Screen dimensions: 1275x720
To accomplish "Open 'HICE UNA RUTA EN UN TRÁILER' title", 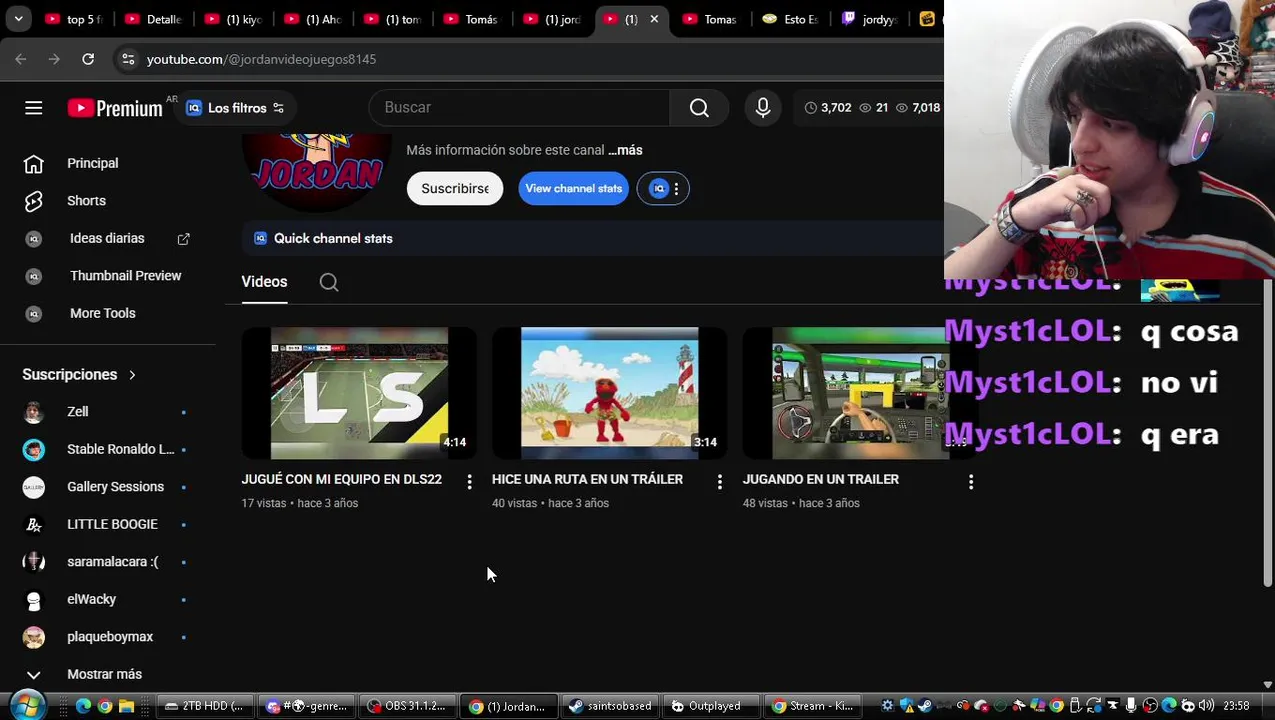I will (x=587, y=480).
